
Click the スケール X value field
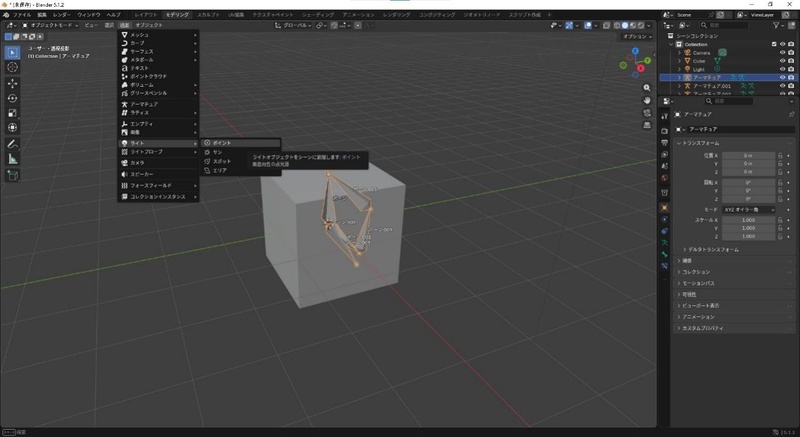click(748, 220)
